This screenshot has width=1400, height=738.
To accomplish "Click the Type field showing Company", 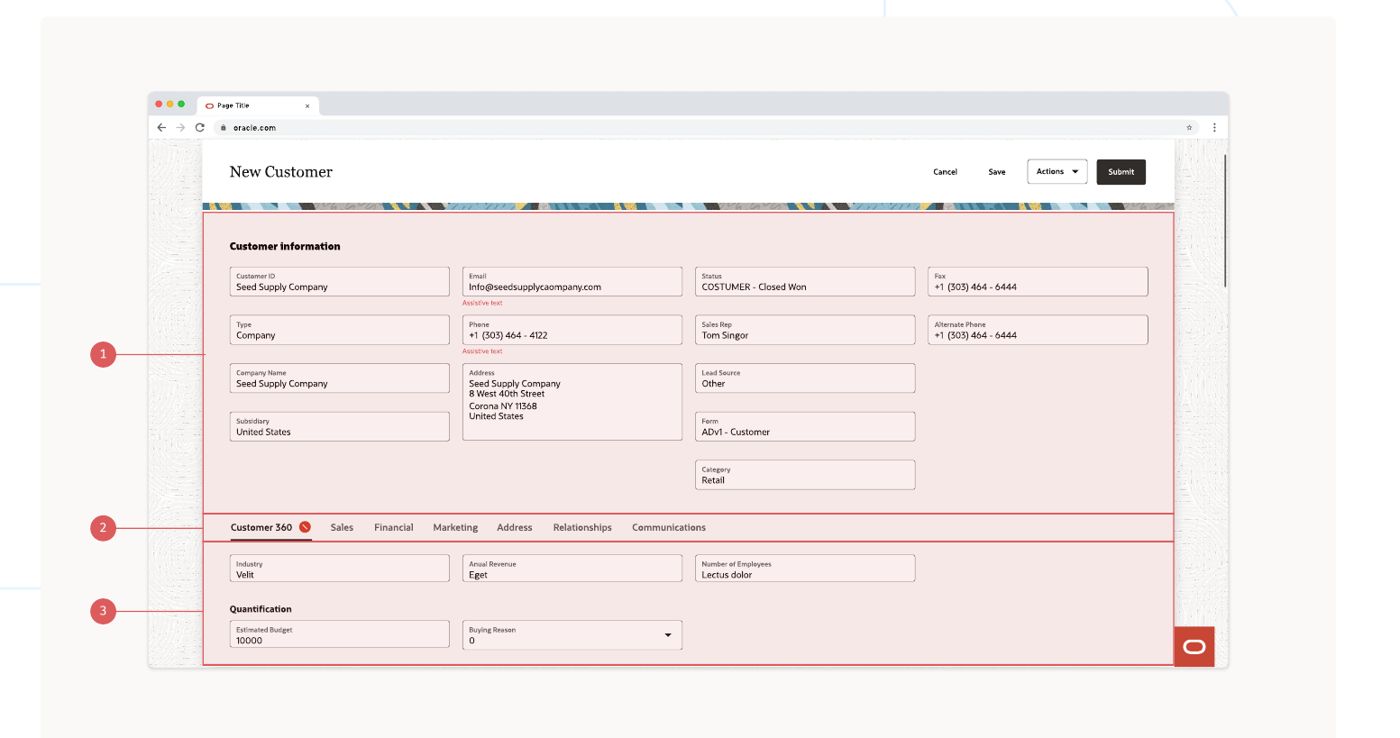I will [340, 330].
